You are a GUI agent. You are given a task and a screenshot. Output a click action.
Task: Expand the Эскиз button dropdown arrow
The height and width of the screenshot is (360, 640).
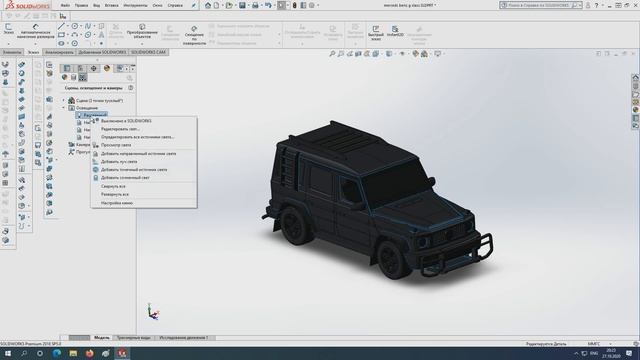pyautogui.click(x=8, y=43)
